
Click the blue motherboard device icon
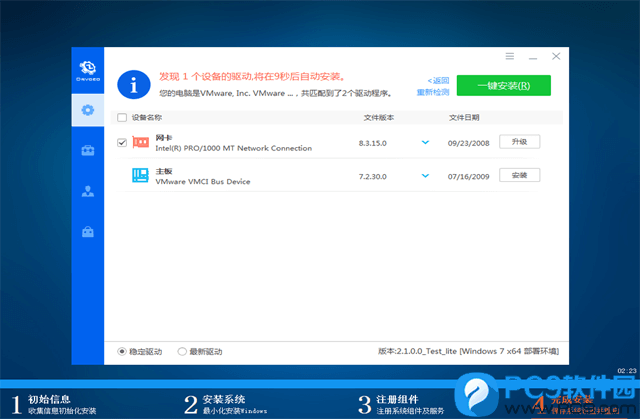(x=140, y=175)
